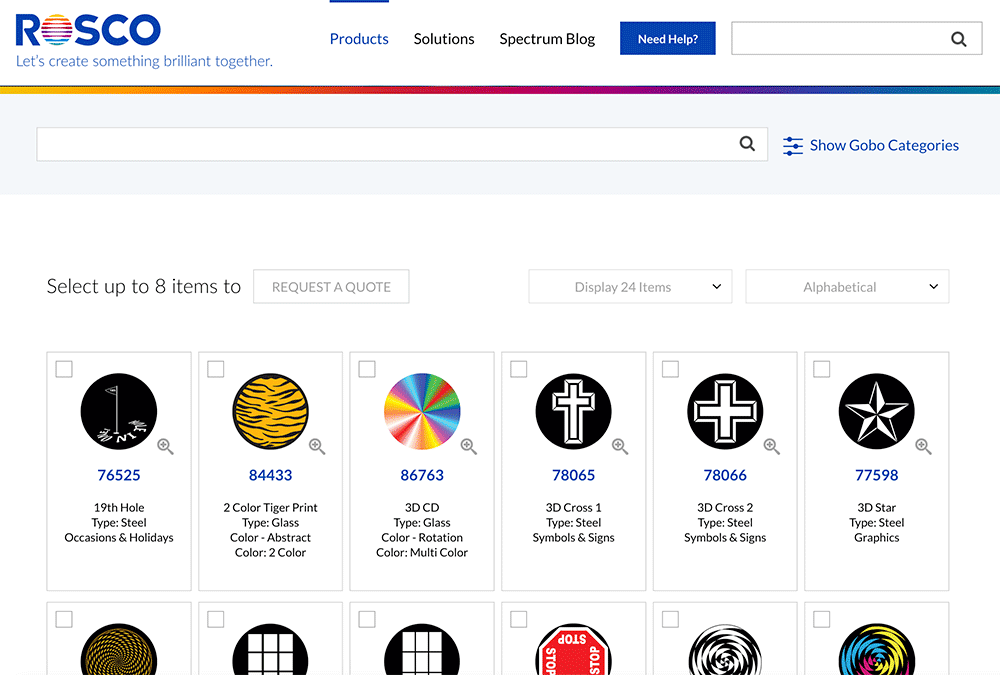Zoom into the 3D CD gobo image
Screen dimensions: 1000x675
pos(469,447)
